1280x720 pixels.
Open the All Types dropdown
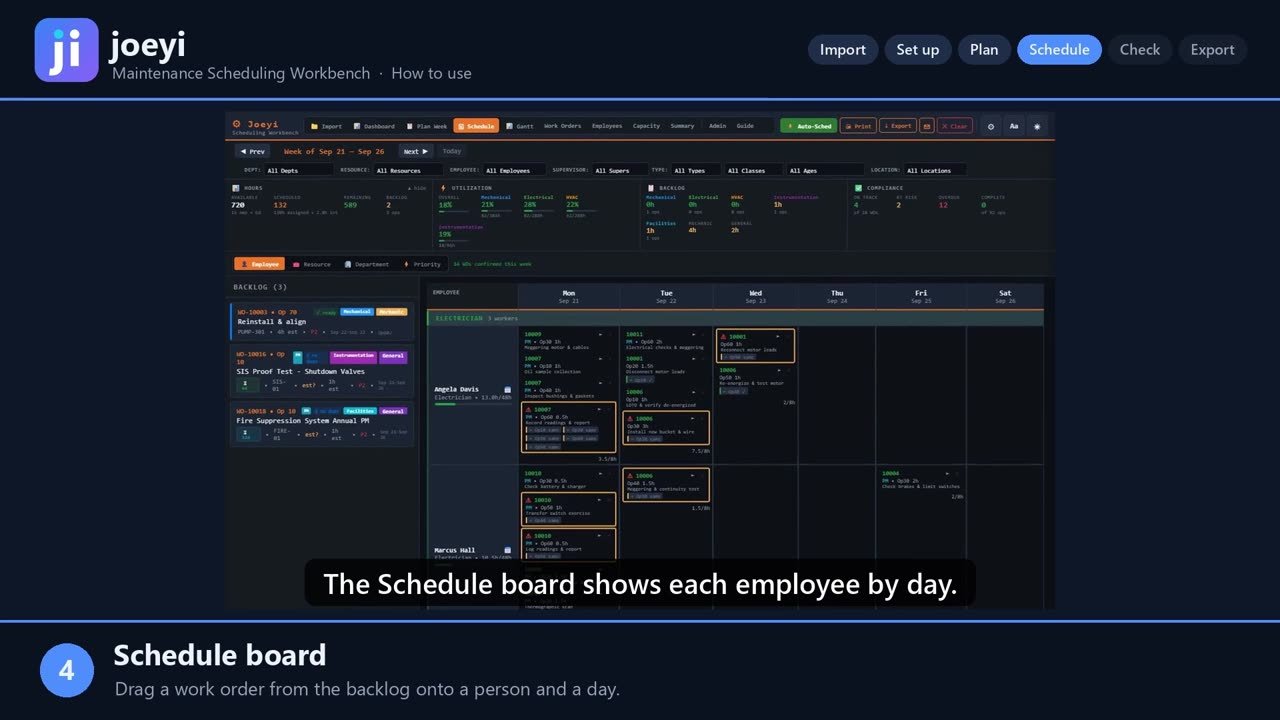pyautogui.click(x=695, y=170)
